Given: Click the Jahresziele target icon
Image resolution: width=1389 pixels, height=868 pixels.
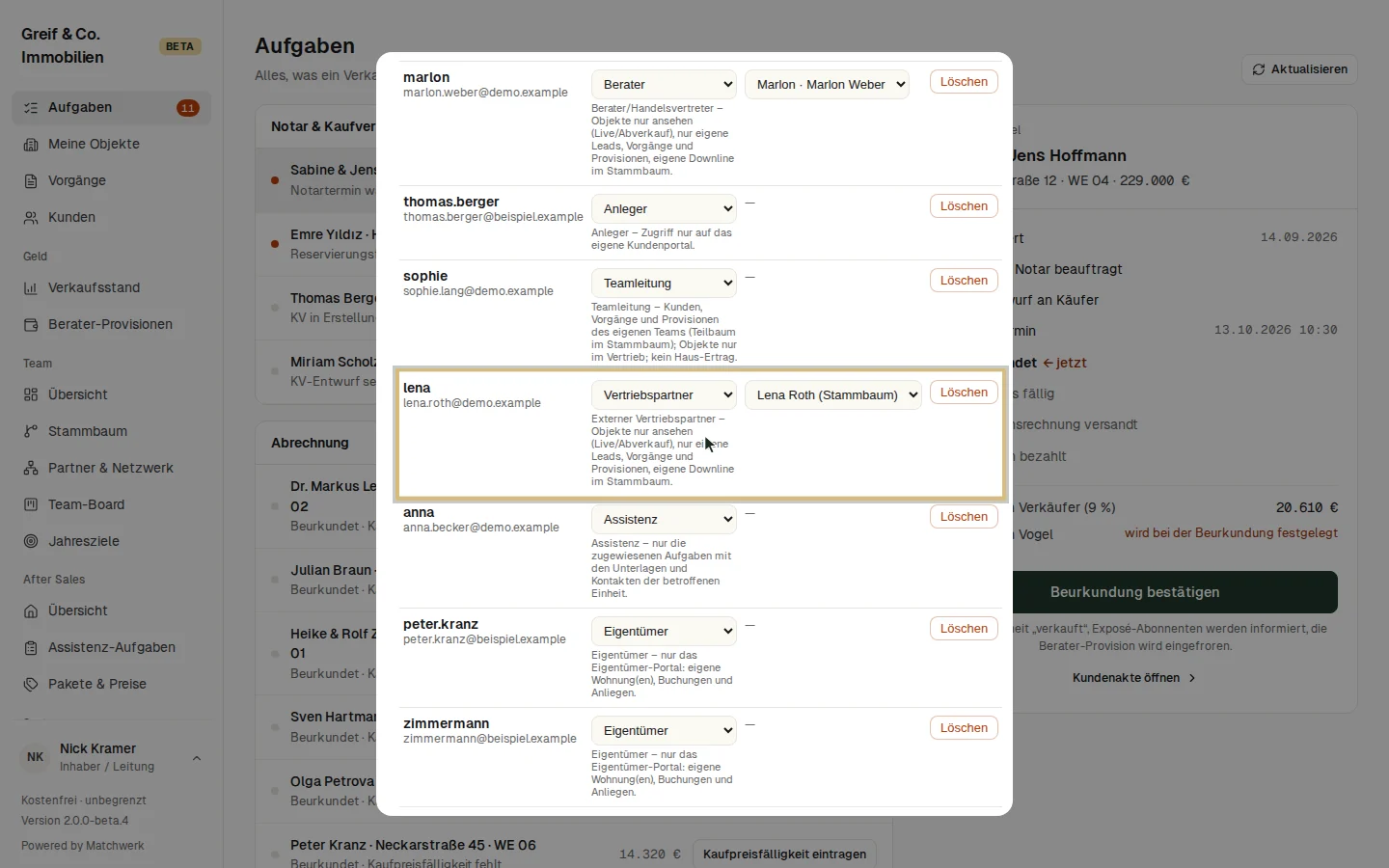Looking at the screenshot, I should [x=31, y=542].
